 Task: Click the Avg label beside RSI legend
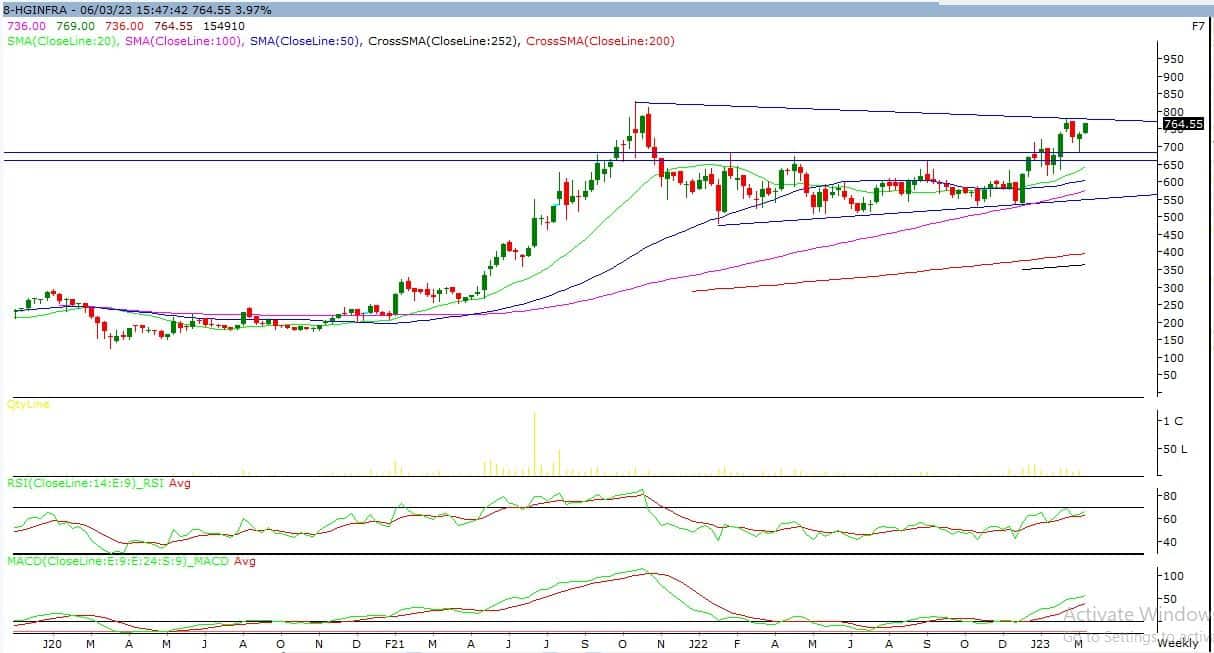181,483
